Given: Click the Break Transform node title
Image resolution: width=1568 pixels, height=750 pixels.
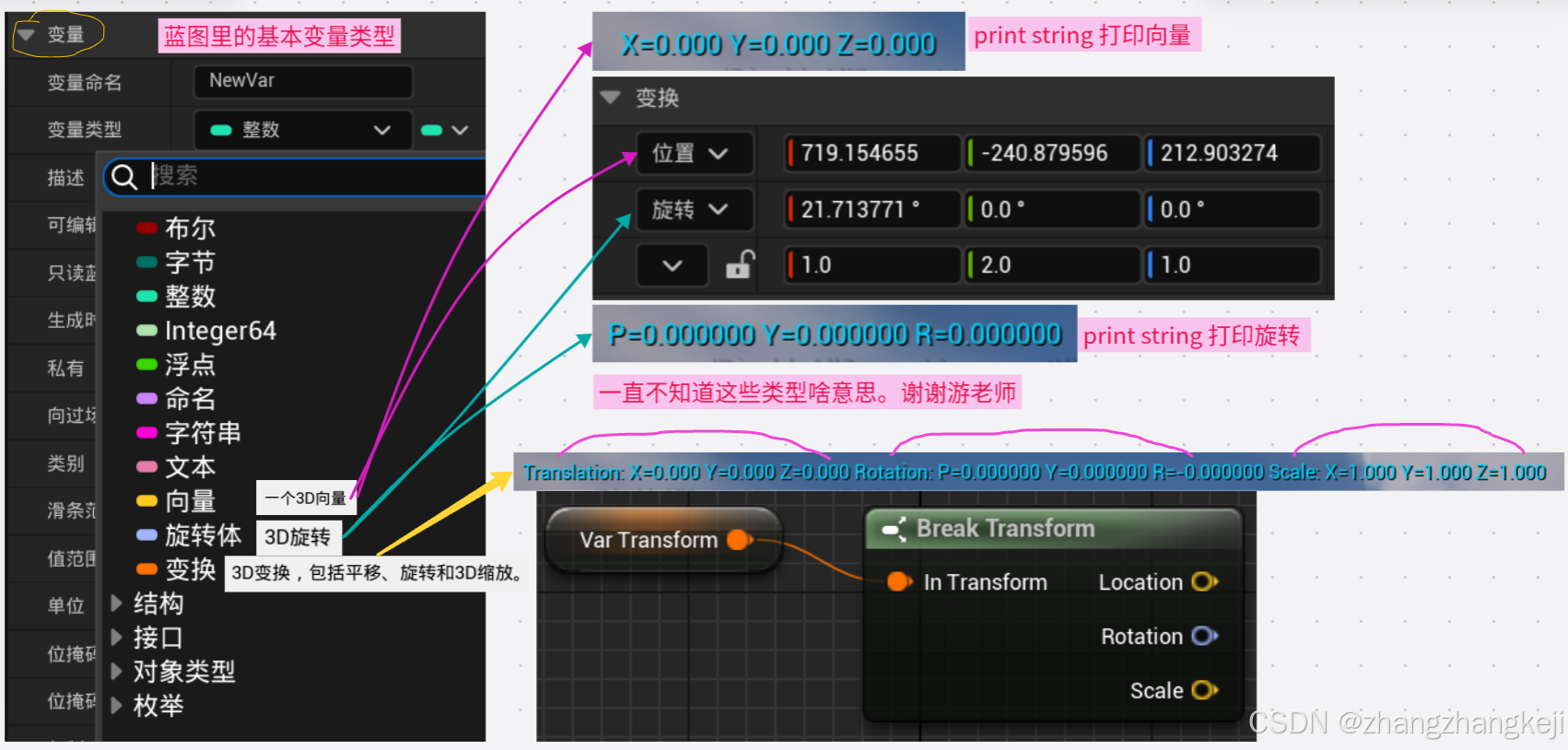Looking at the screenshot, I should tap(1005, 528).
